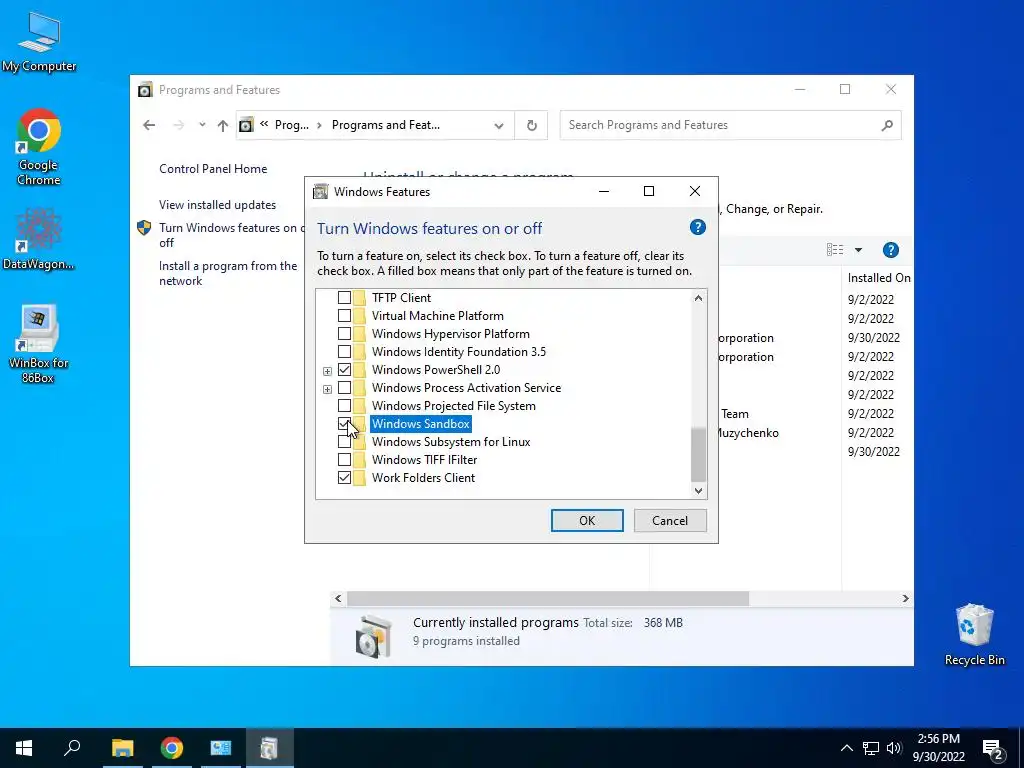Cancel the Windows Features dialog

[x=670, y=520]
